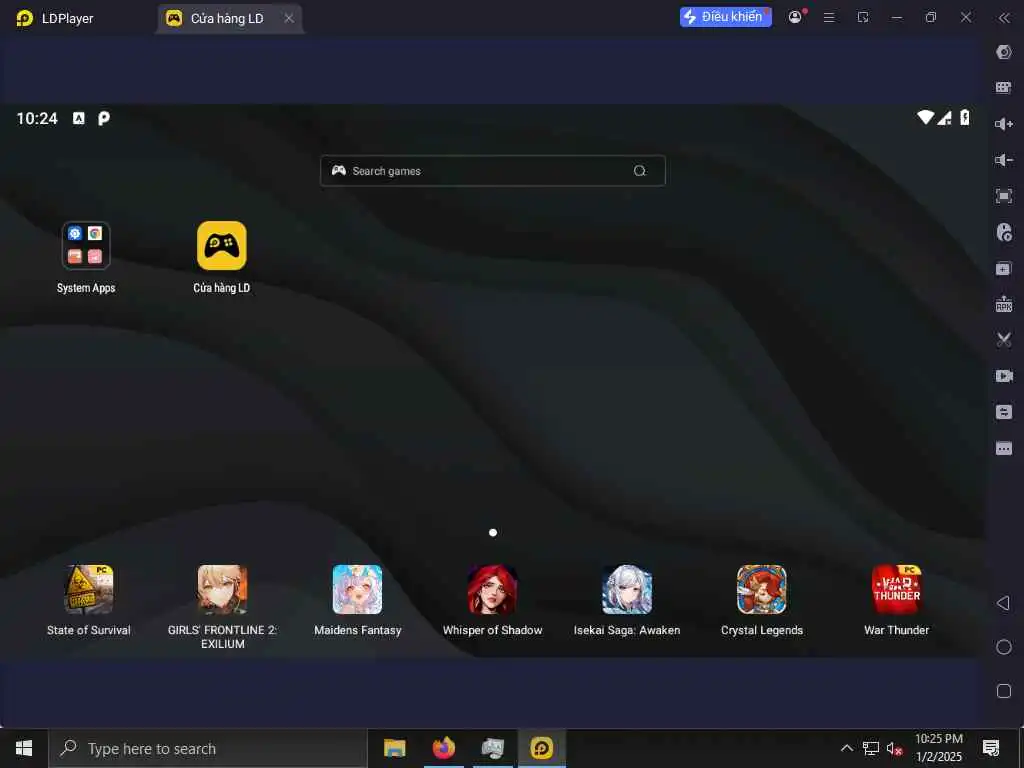Show more sidebar tools (three dots)
The height and width of the screenshot is (768, 1024).
click(1004, 449)
